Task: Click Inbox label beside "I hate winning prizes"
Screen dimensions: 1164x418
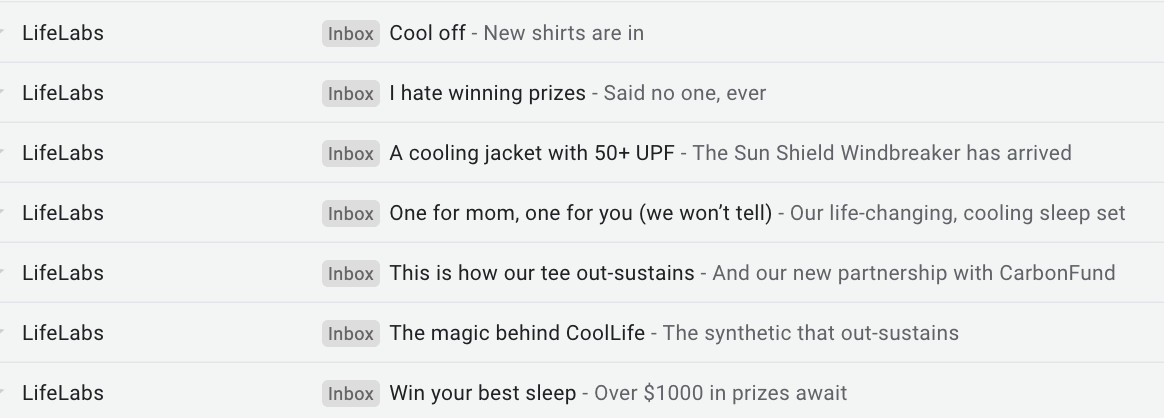Action: [x=350, y=94]
